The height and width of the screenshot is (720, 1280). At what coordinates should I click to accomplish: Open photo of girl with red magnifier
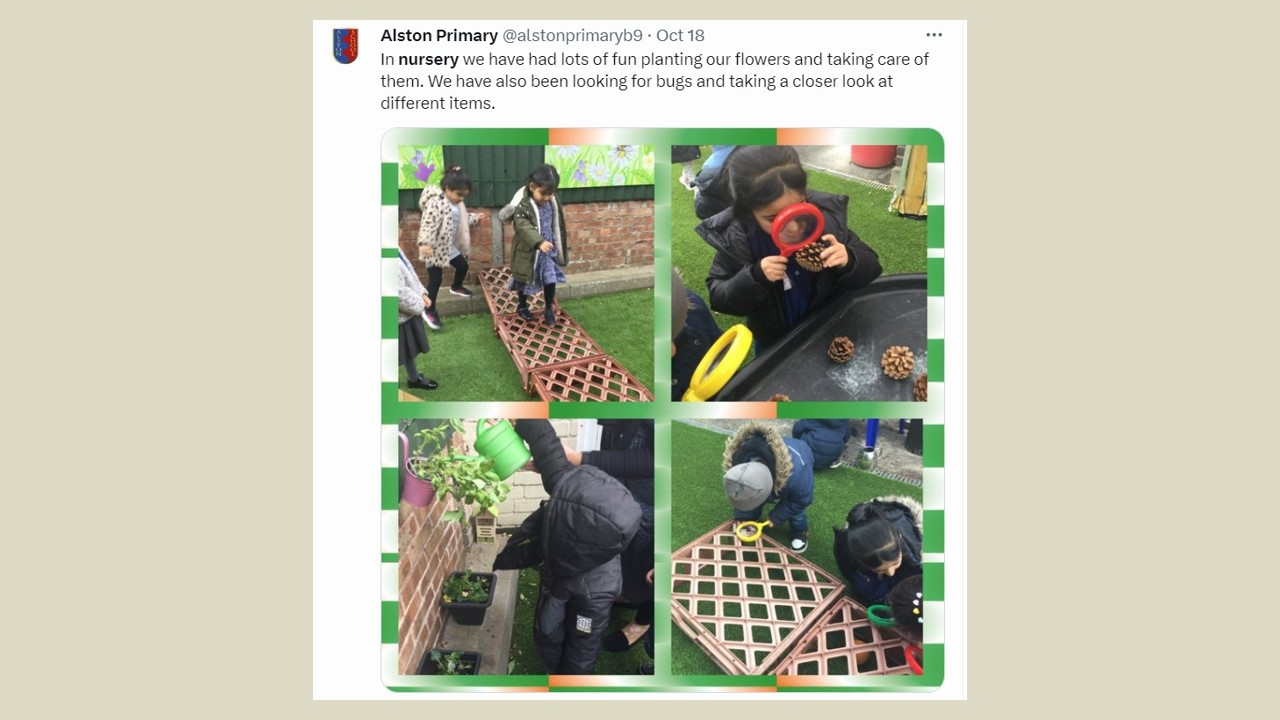pos(799,273)
